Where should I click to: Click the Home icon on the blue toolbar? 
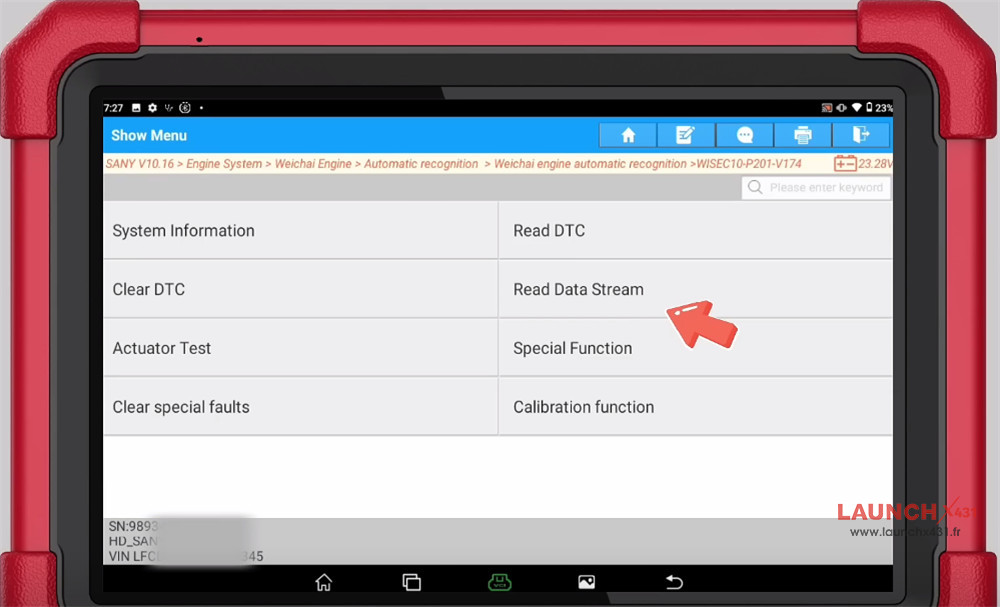click(x=627, y=135)
